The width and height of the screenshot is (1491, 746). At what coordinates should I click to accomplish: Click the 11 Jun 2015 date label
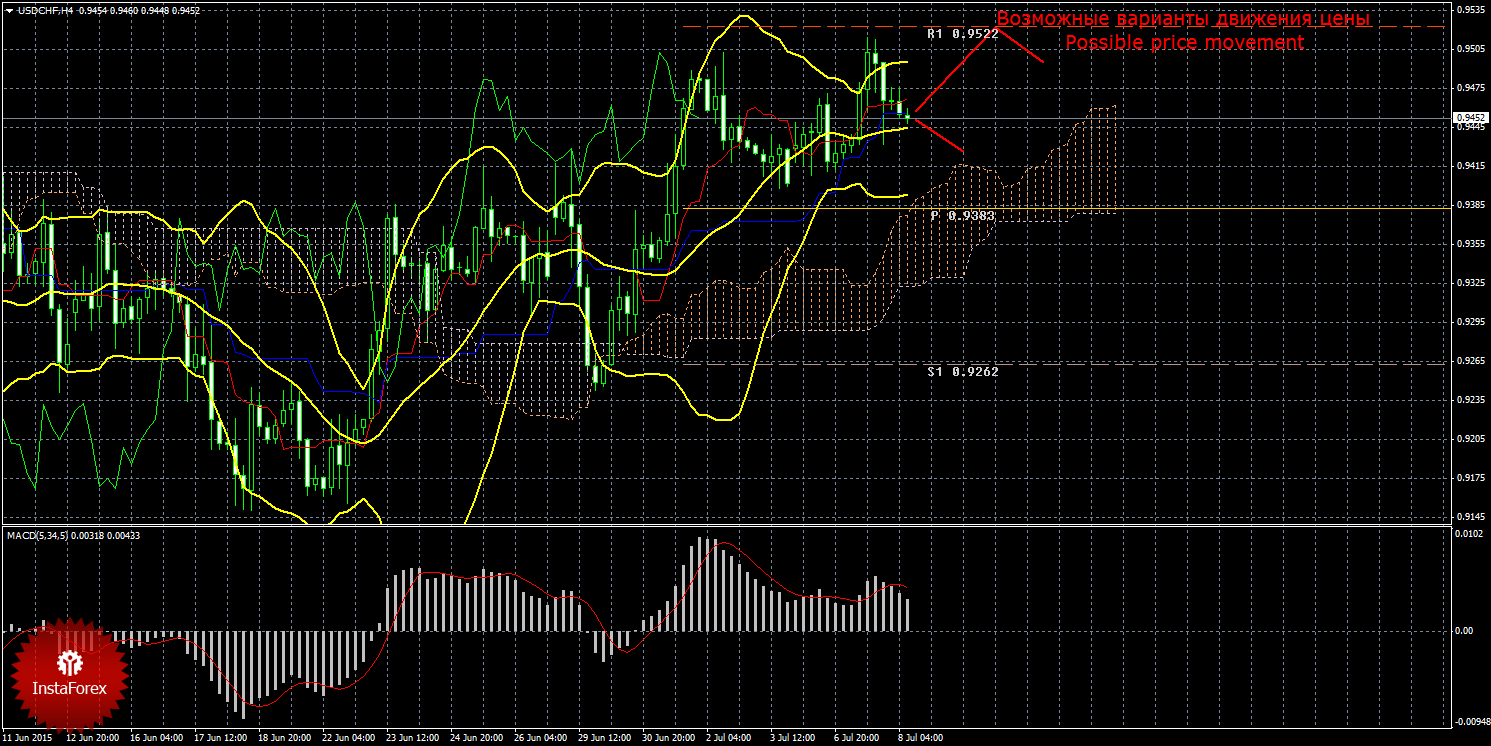[x=29, y=738]
